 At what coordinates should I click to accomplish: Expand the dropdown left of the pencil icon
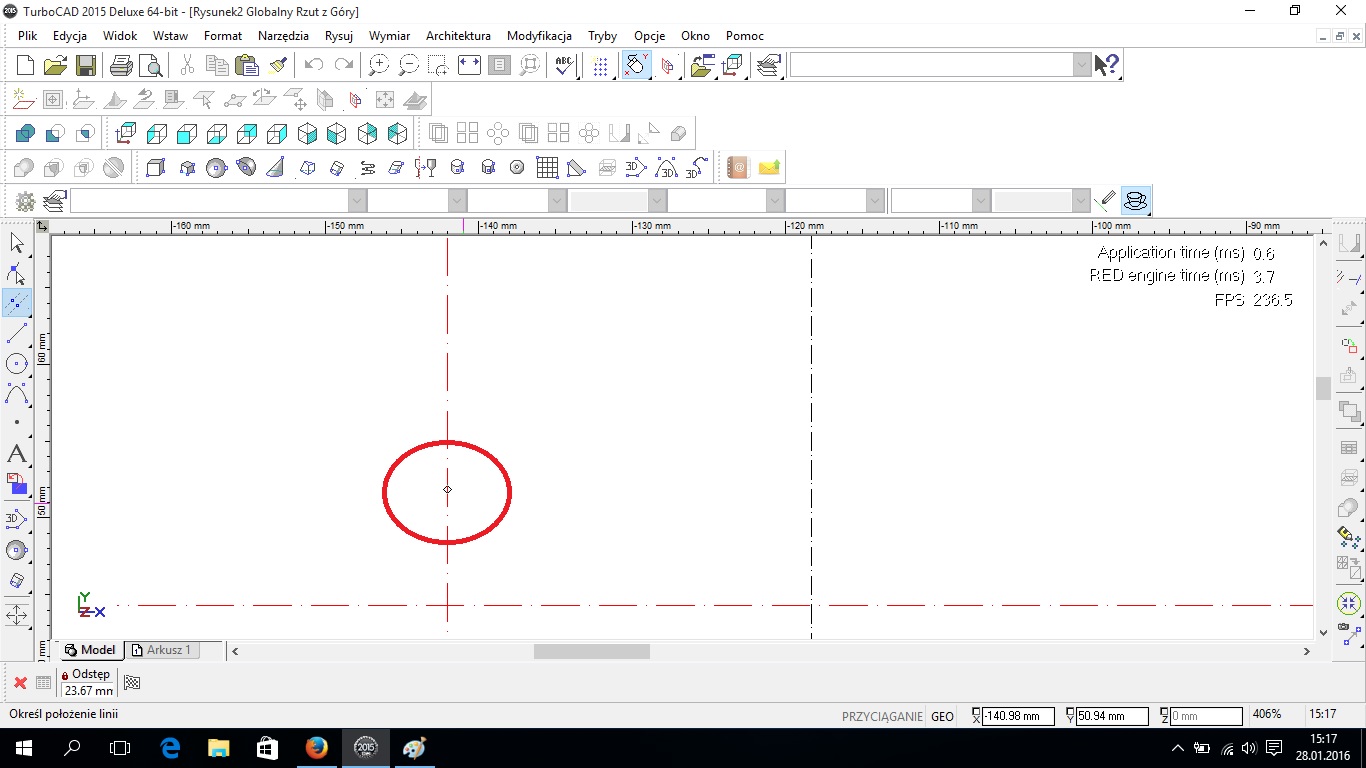click(1081, 201)
